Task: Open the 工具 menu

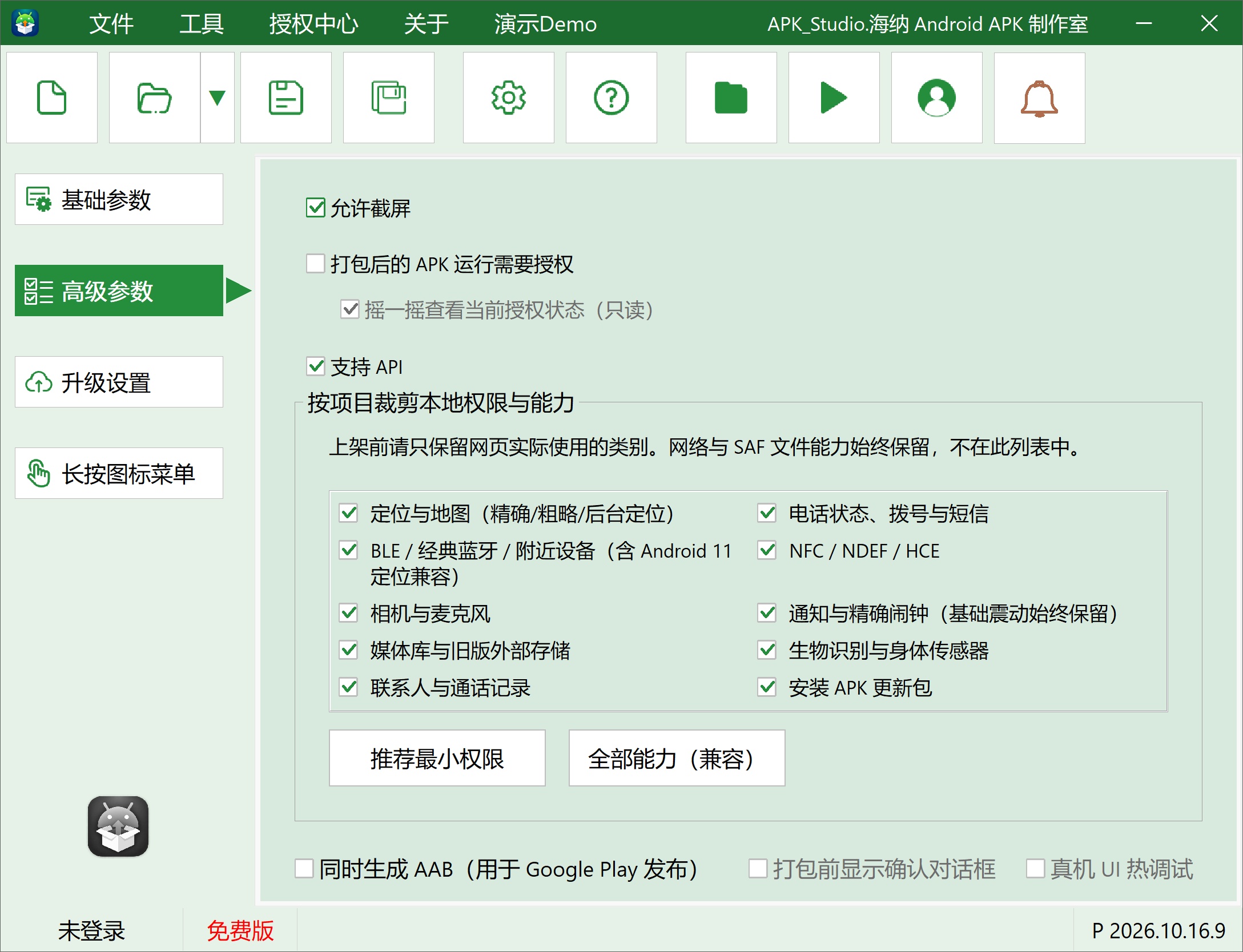Action: [x=202, y=24]
